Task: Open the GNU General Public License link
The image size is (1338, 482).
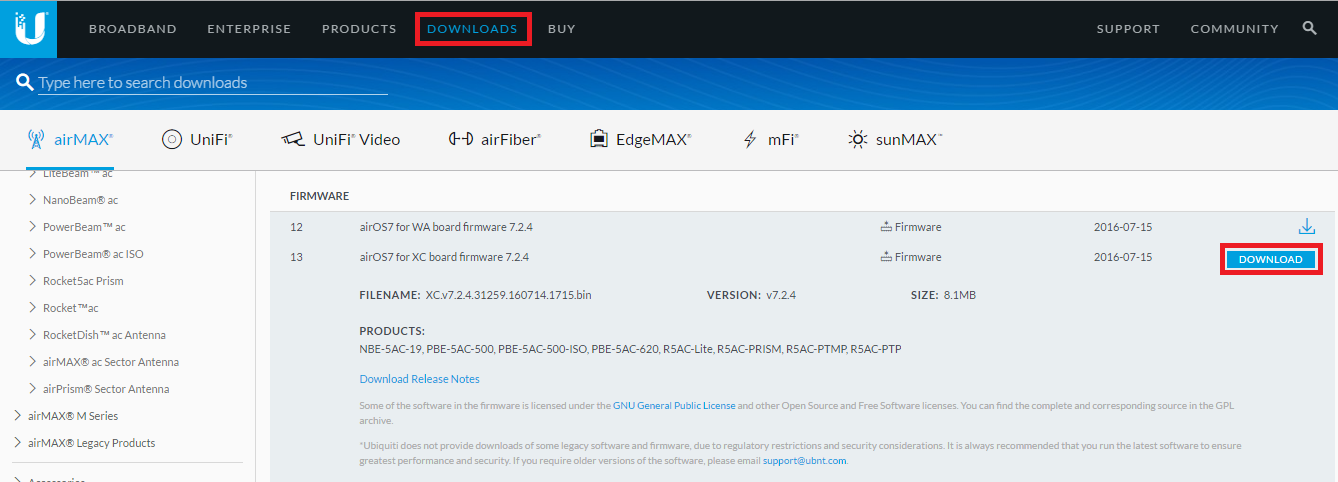Action: click(674, 406)
